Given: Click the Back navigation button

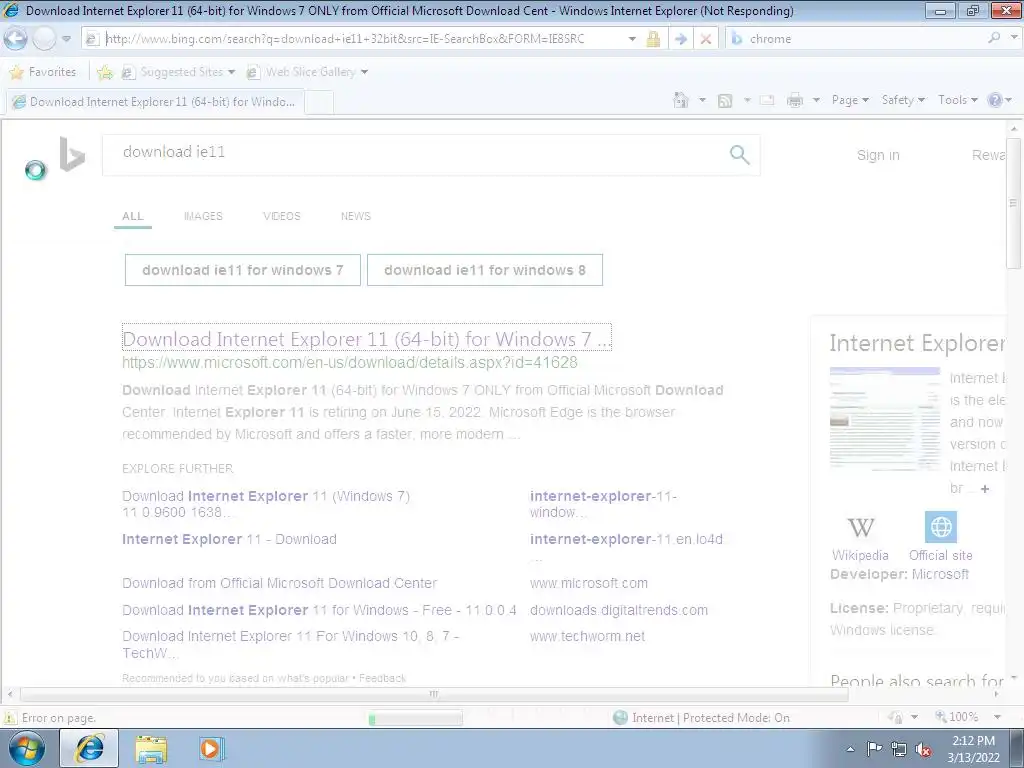Looking at the screenshot, I should click(16, 39).
